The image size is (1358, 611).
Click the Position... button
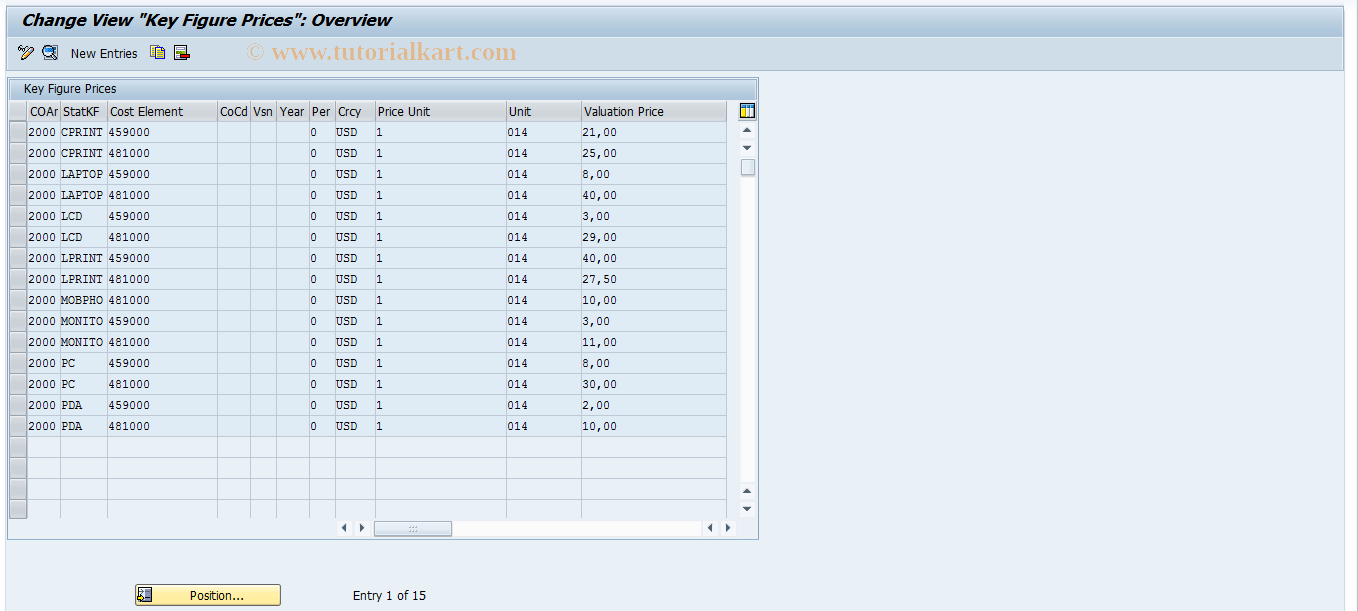(208, 595)
